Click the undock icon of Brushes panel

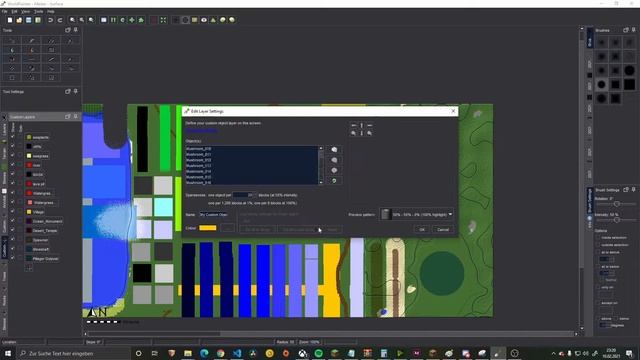(x=626, y=30)
